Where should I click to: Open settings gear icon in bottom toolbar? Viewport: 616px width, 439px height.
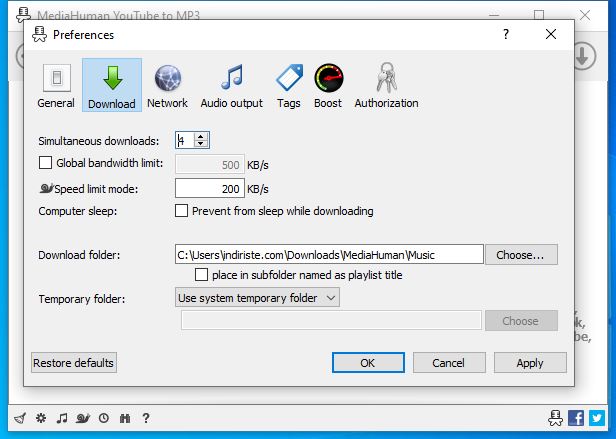tap(41, 418)
